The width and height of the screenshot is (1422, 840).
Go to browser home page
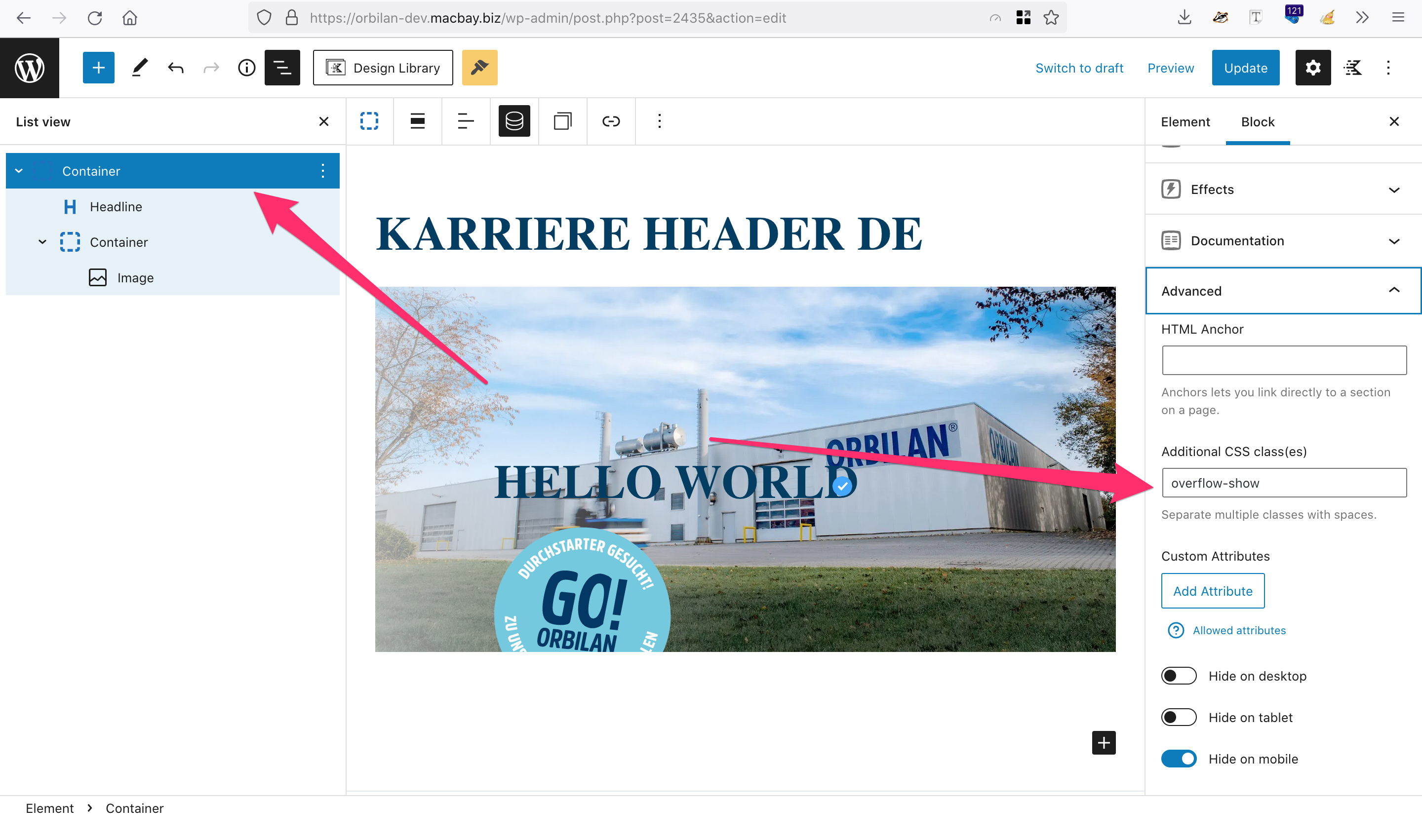coord(130,18)
